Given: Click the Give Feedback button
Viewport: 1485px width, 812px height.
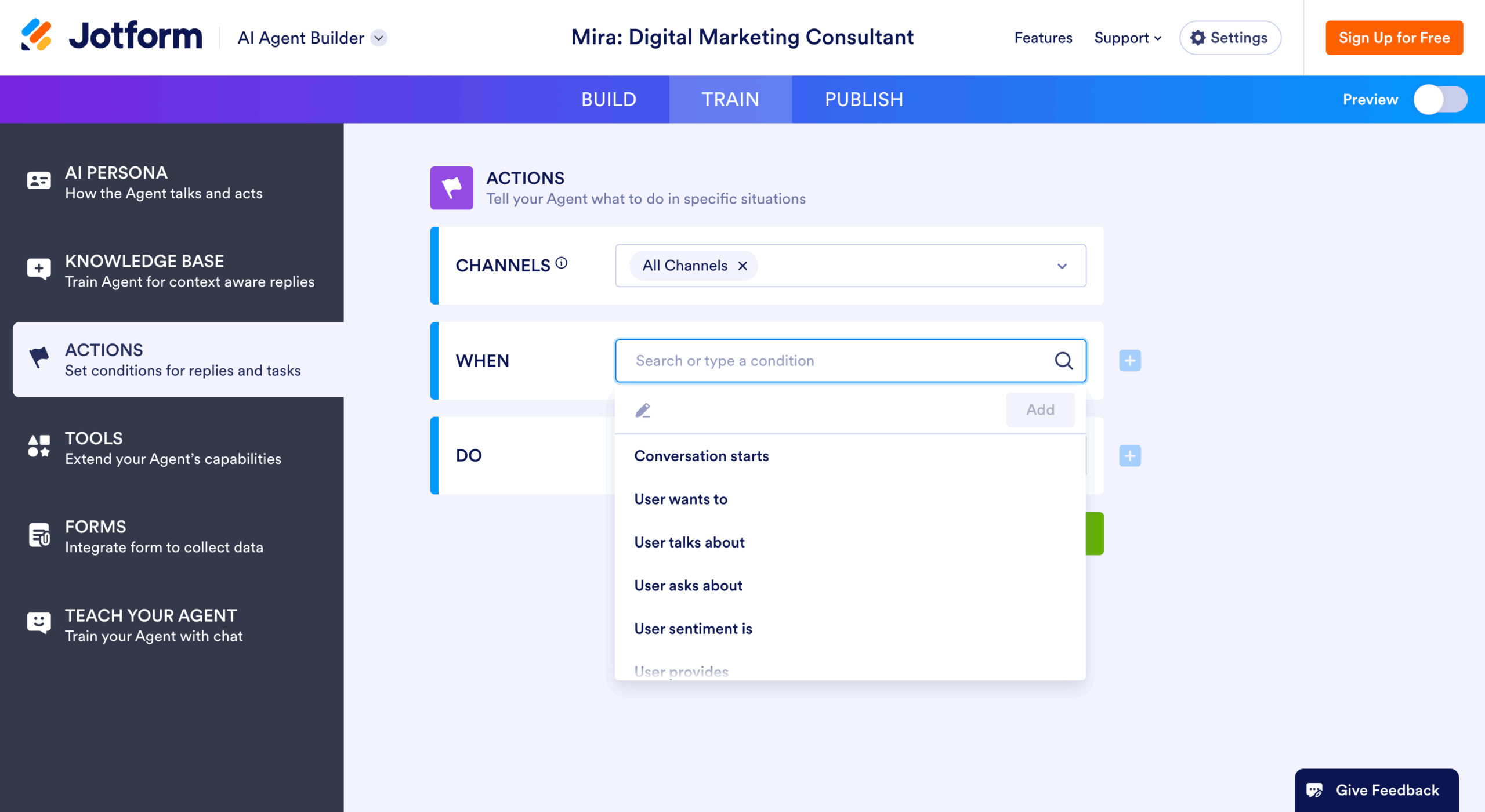Looking at the screenshot, I should click(1377, 791).
